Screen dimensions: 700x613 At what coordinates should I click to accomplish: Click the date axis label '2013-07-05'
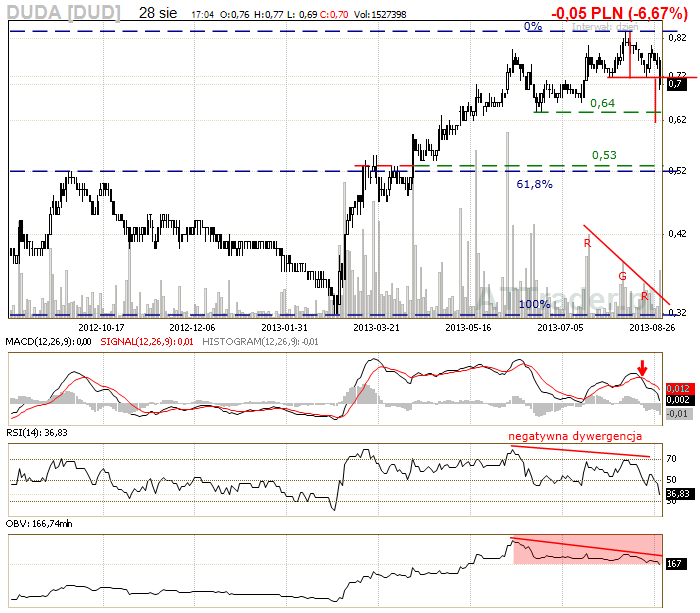pos(560,328)
